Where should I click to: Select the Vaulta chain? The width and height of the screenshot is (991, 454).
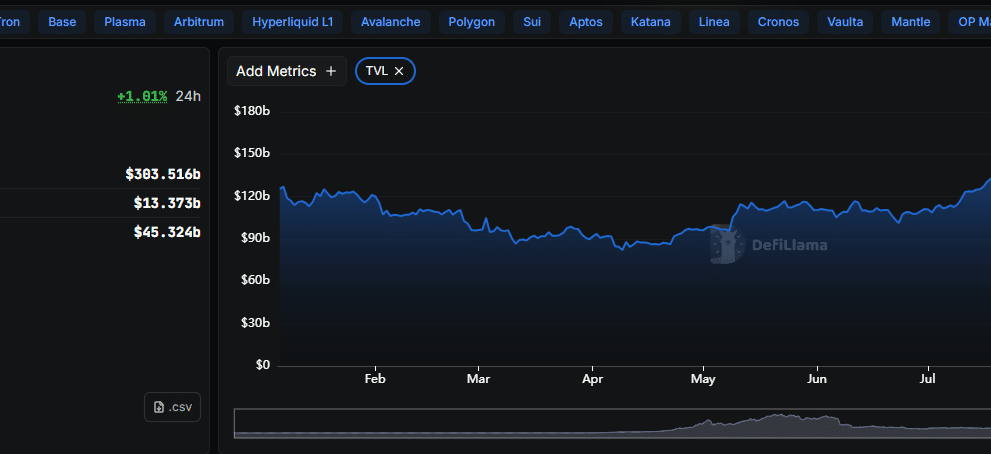point(845,21)
